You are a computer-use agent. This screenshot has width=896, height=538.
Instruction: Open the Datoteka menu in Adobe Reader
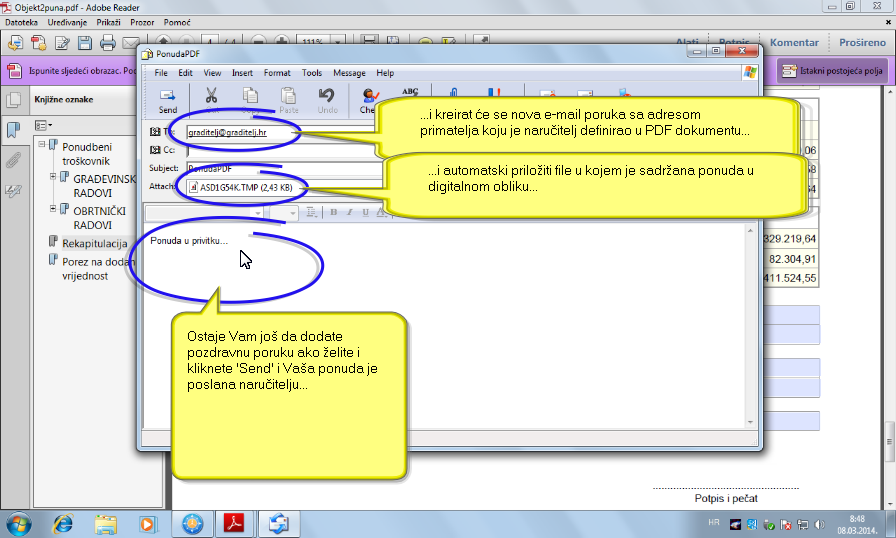[21, 22]
